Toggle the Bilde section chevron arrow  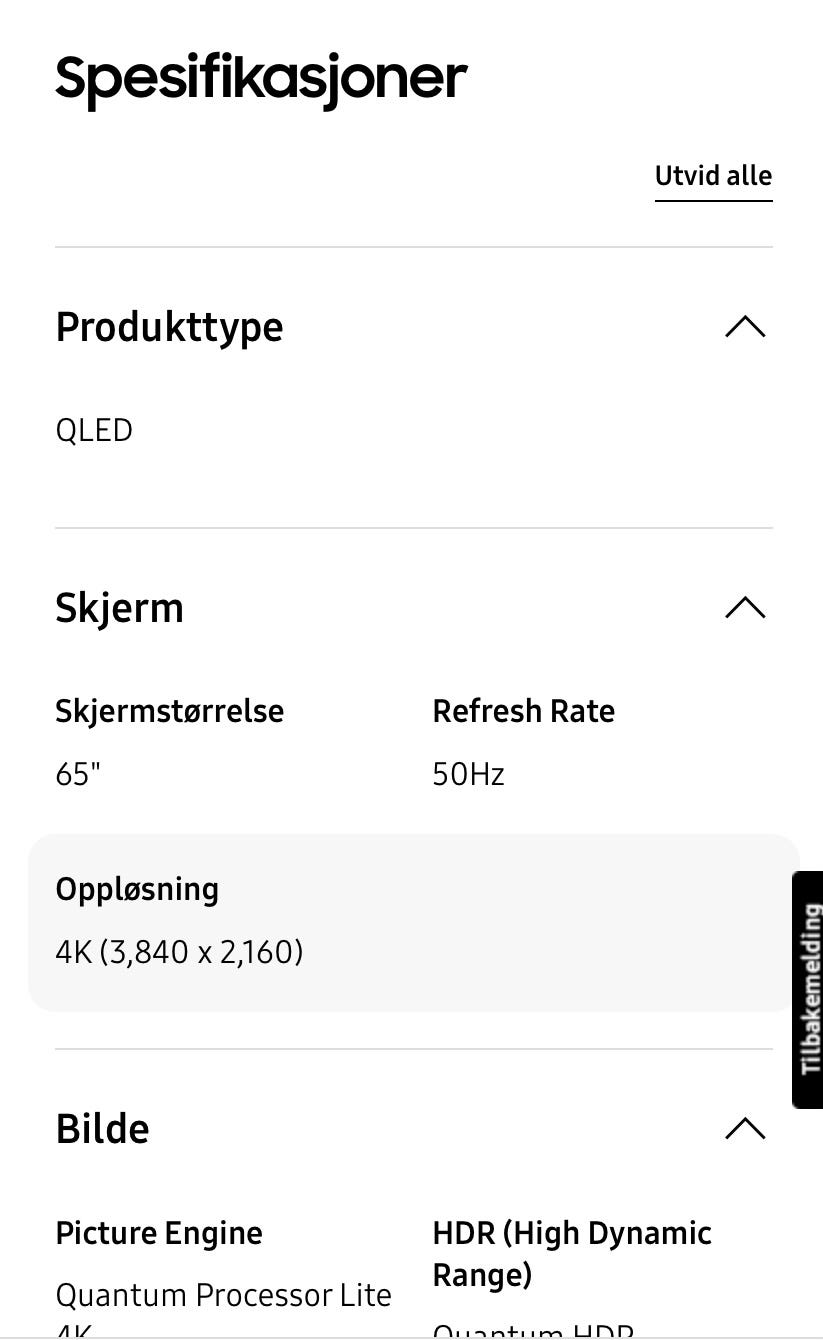pyautogui.click(x=744, y=1129)
